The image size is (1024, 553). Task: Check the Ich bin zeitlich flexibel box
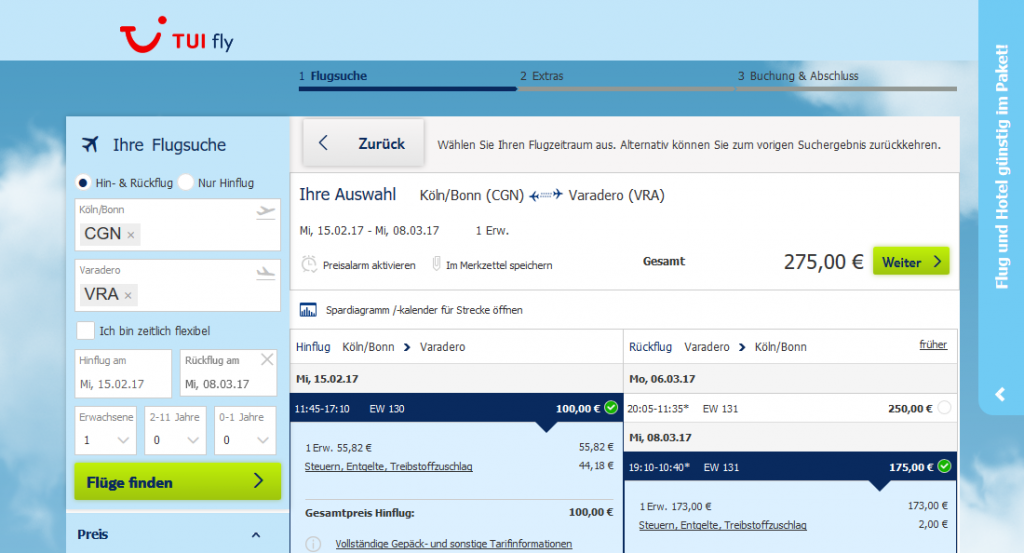[86, 331]
